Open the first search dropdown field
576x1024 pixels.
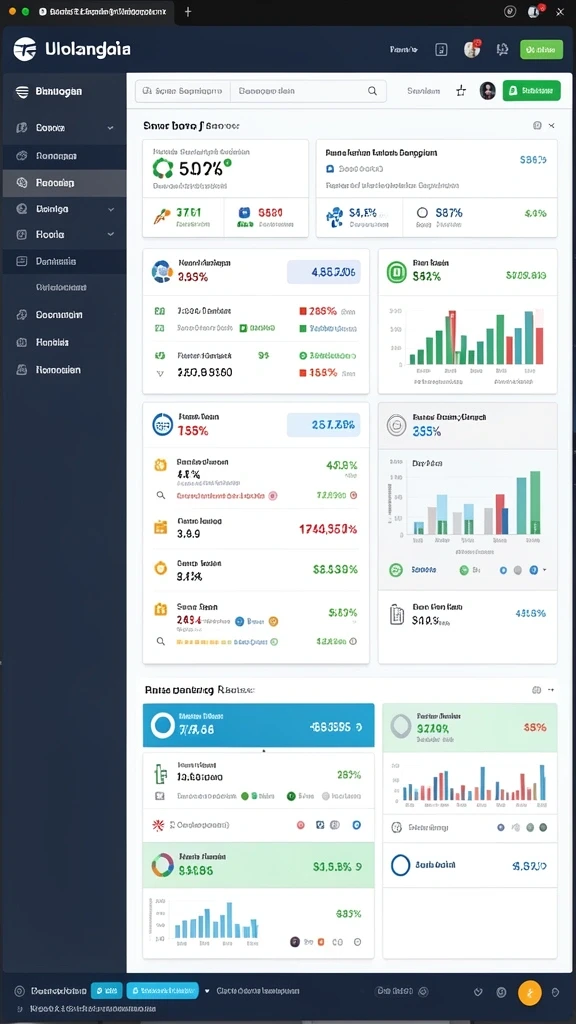coord(183,91)
